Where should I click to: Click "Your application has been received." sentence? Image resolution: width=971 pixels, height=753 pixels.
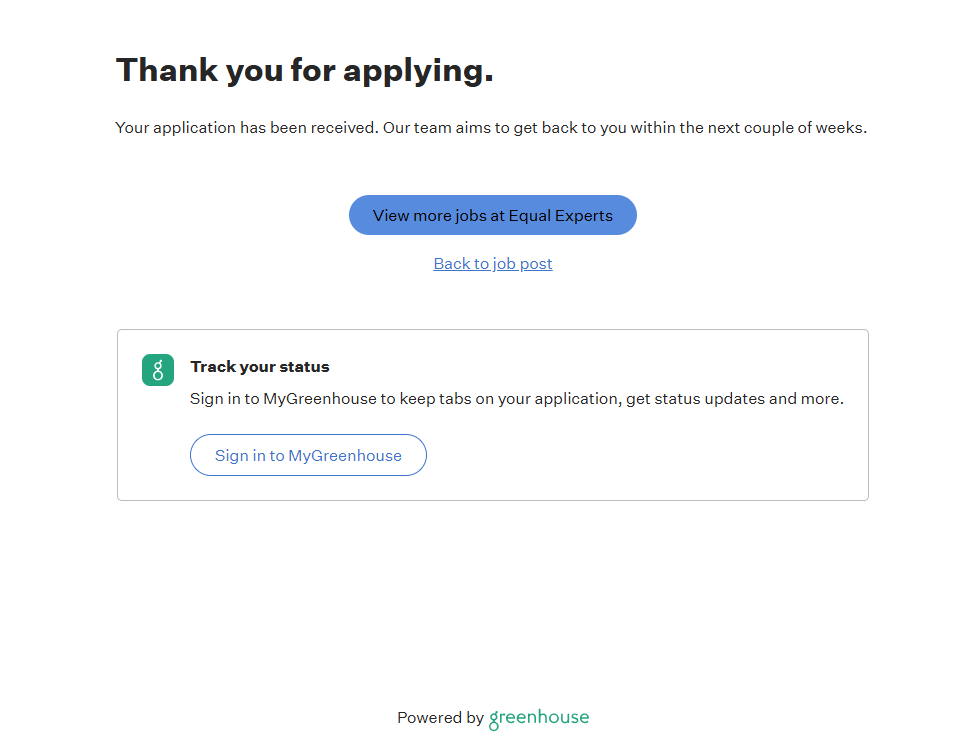point(247,128)
